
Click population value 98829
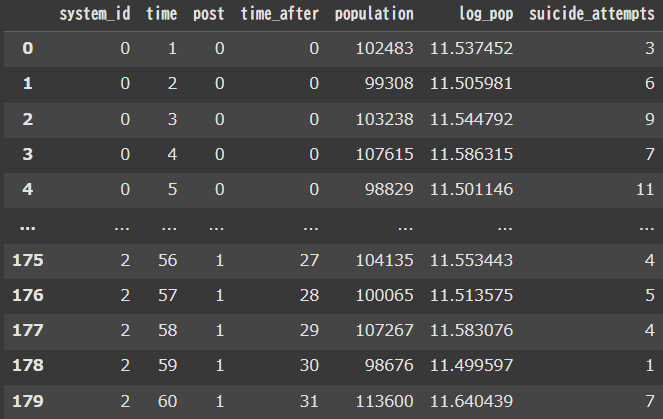tap(387, 190)
